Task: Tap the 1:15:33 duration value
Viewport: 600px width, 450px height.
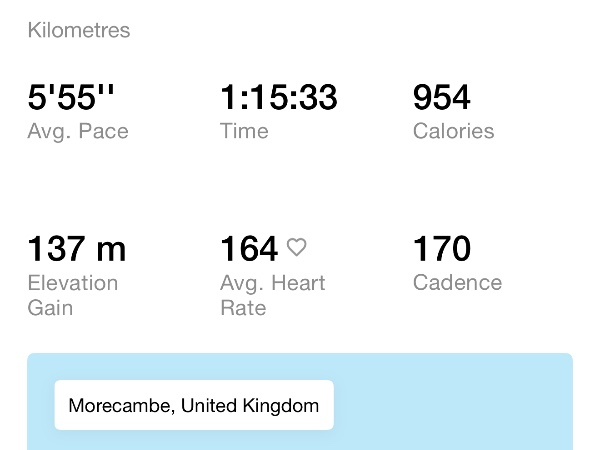Action: [x=278, y=98]
